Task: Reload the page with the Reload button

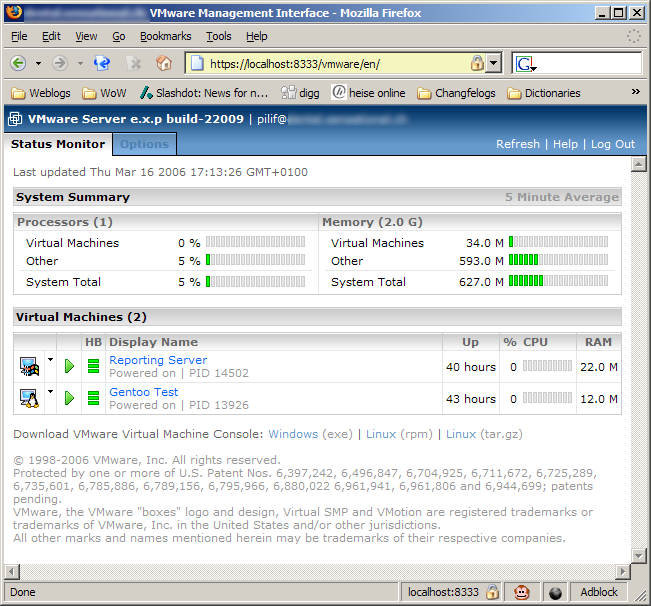Action: click(x=102, y=64)
